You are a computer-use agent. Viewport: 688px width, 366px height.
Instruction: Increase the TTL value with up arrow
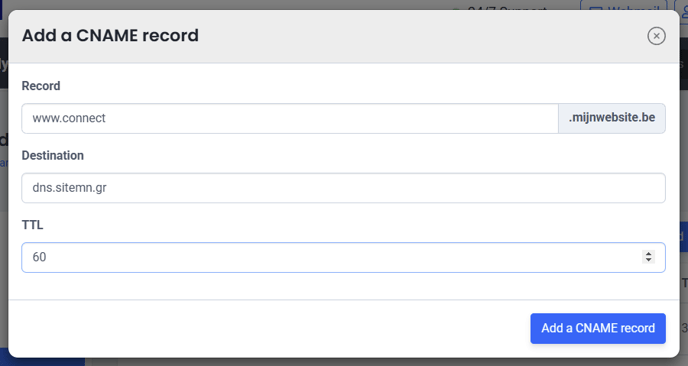(x=649, y=254)
